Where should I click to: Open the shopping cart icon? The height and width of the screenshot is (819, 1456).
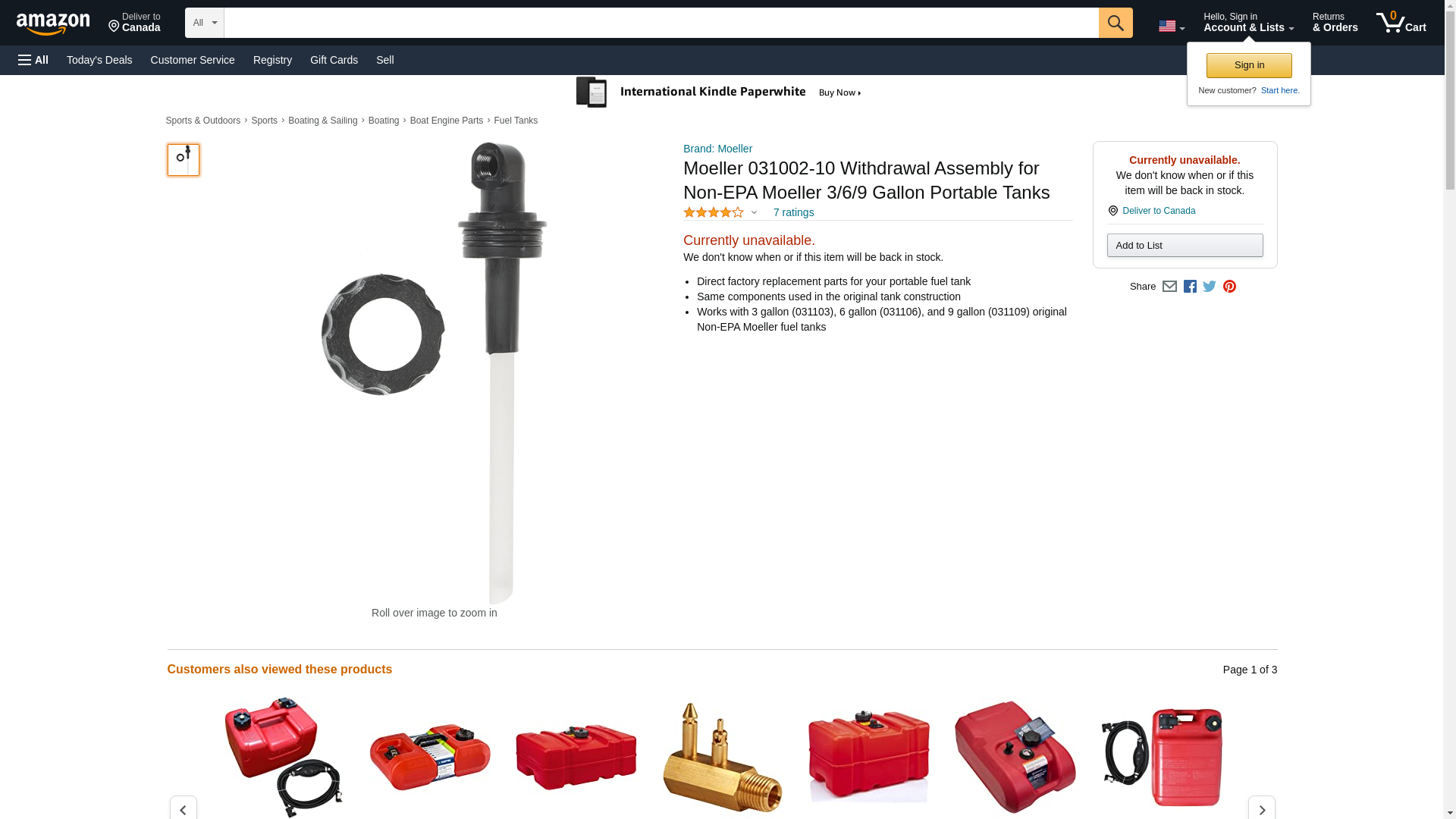(x=1401, y=23)
